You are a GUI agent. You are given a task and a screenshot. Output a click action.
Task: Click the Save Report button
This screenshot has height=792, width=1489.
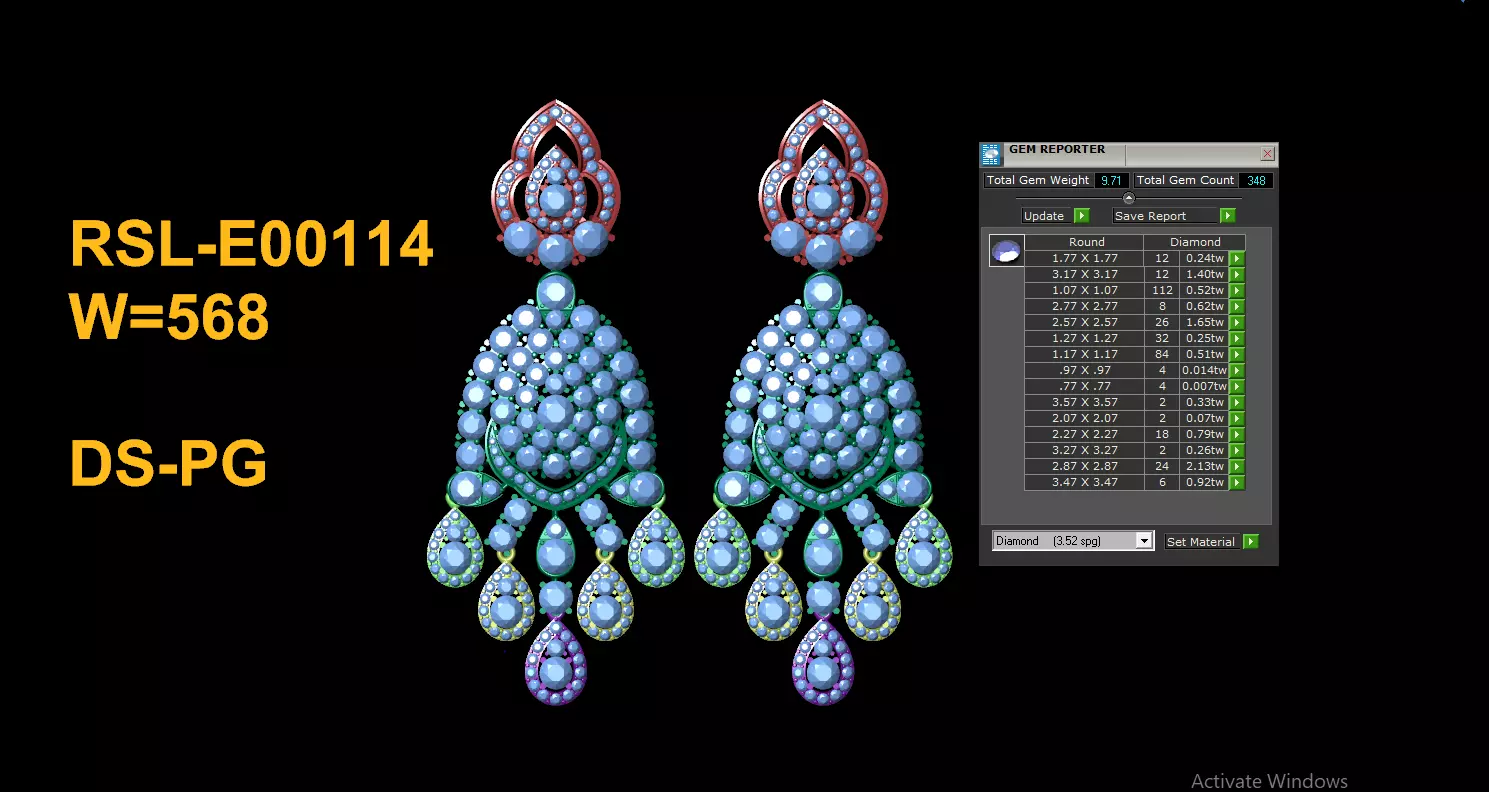[1166, 215]
